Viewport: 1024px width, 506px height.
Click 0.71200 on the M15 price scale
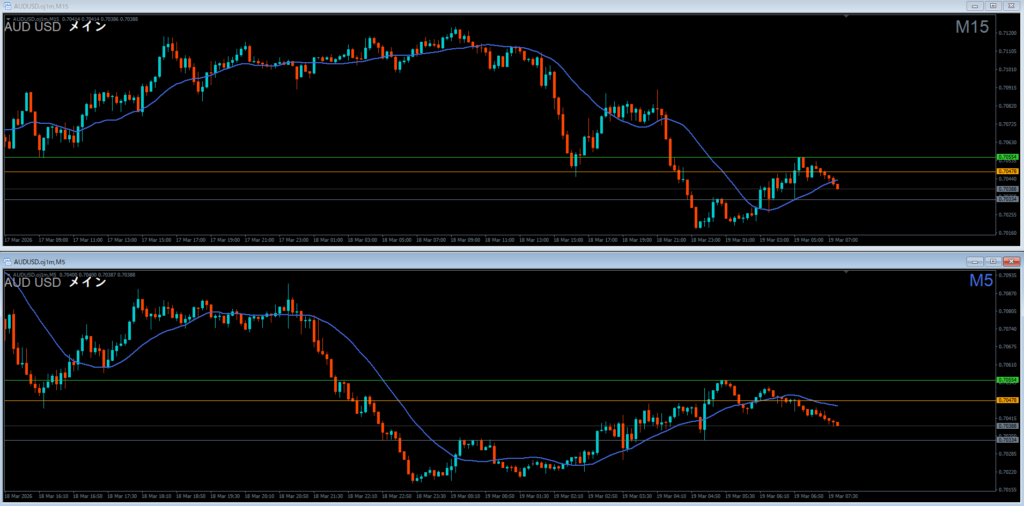point(1007,33)
